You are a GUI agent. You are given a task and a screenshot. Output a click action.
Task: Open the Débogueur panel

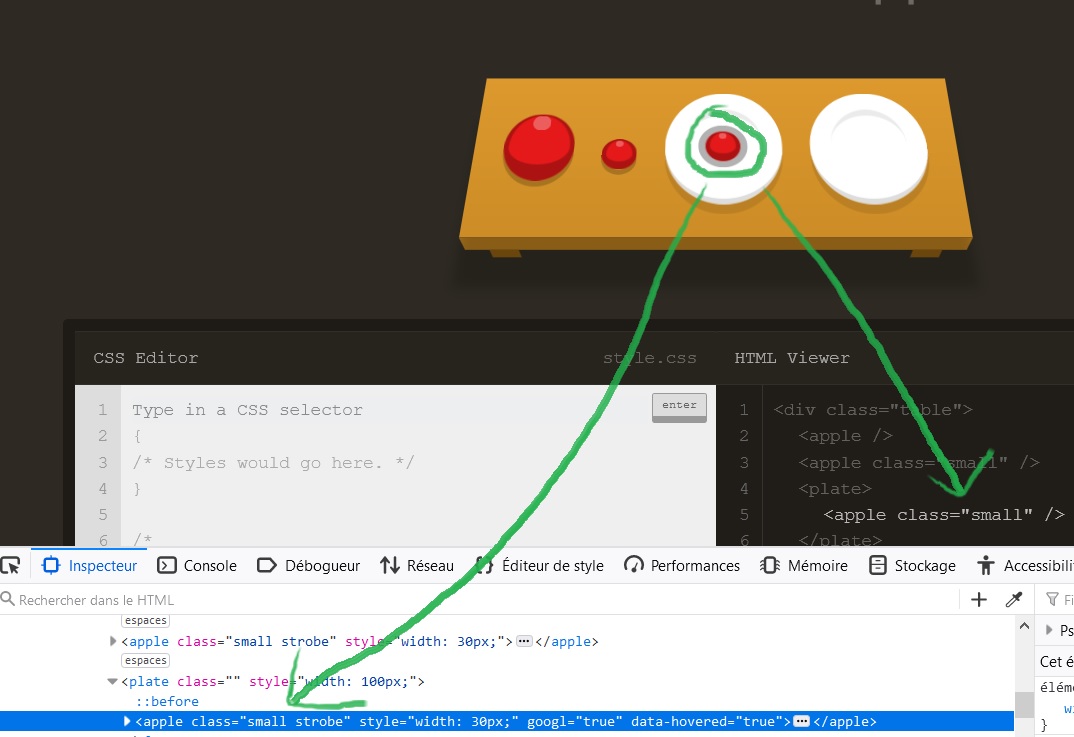(x=308, y=565)
